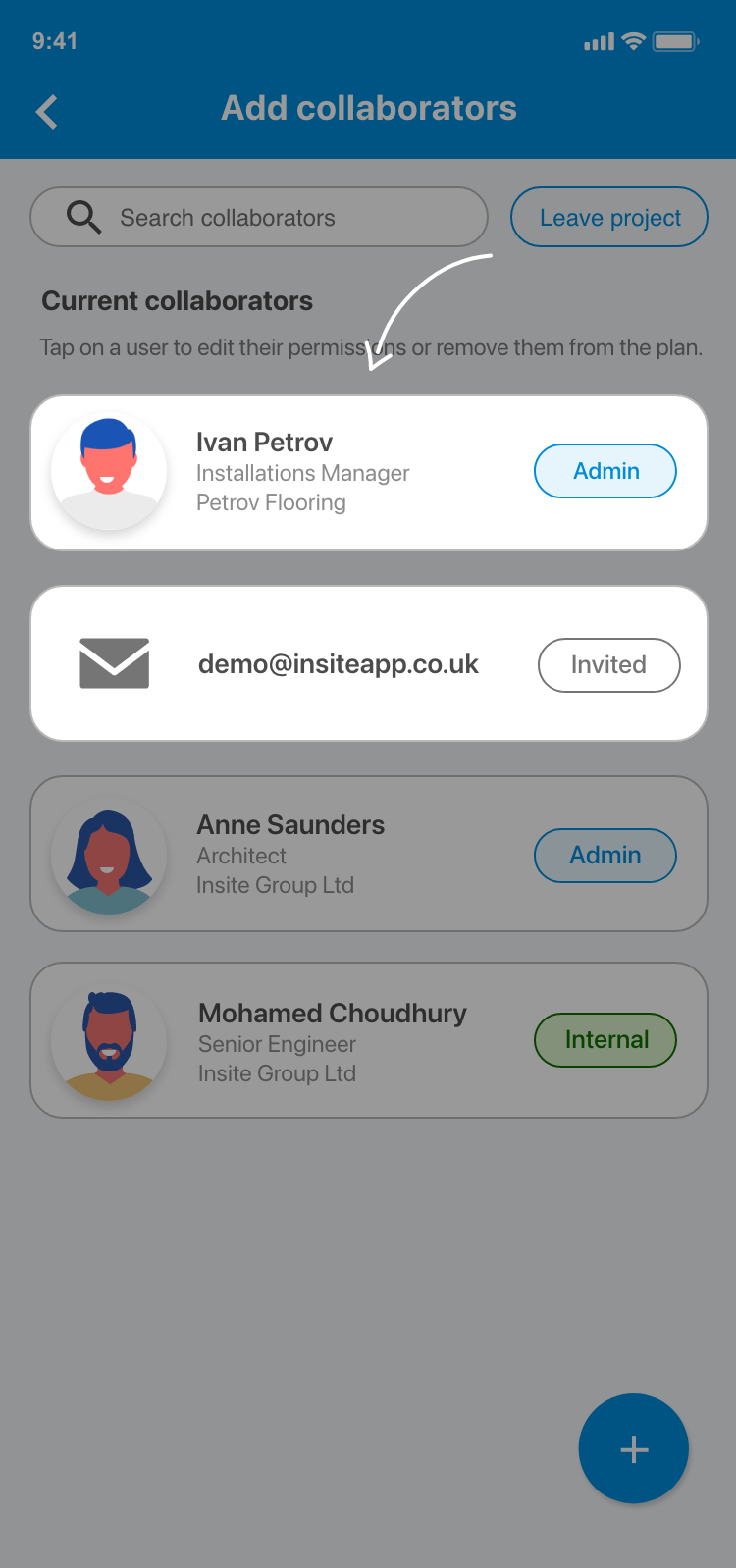
Task: Tap Anne Saunders' avatar picture
Action: pos(109,857)
